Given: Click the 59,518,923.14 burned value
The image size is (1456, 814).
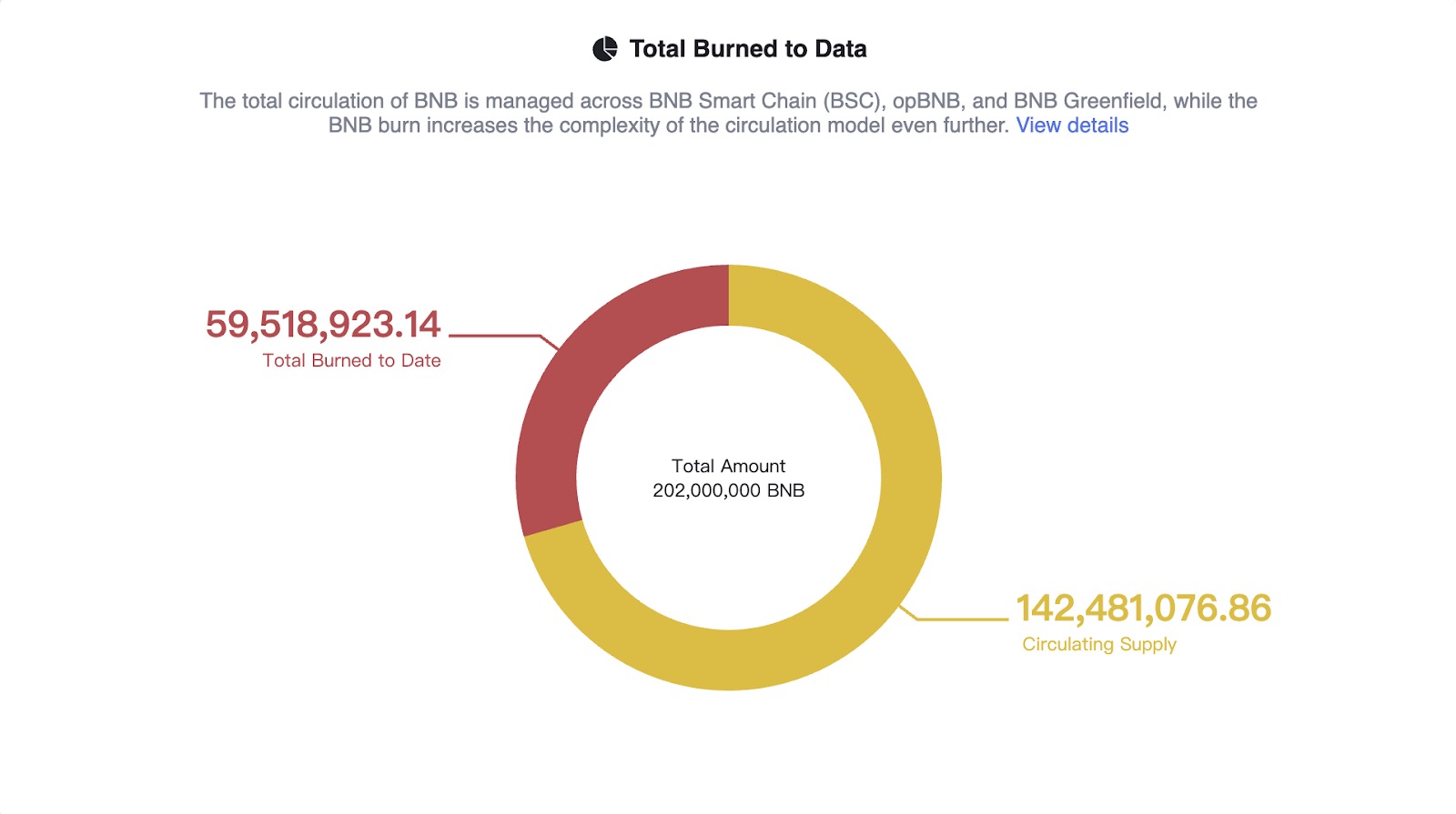Looking at the screenshot, I should point(322,325).
